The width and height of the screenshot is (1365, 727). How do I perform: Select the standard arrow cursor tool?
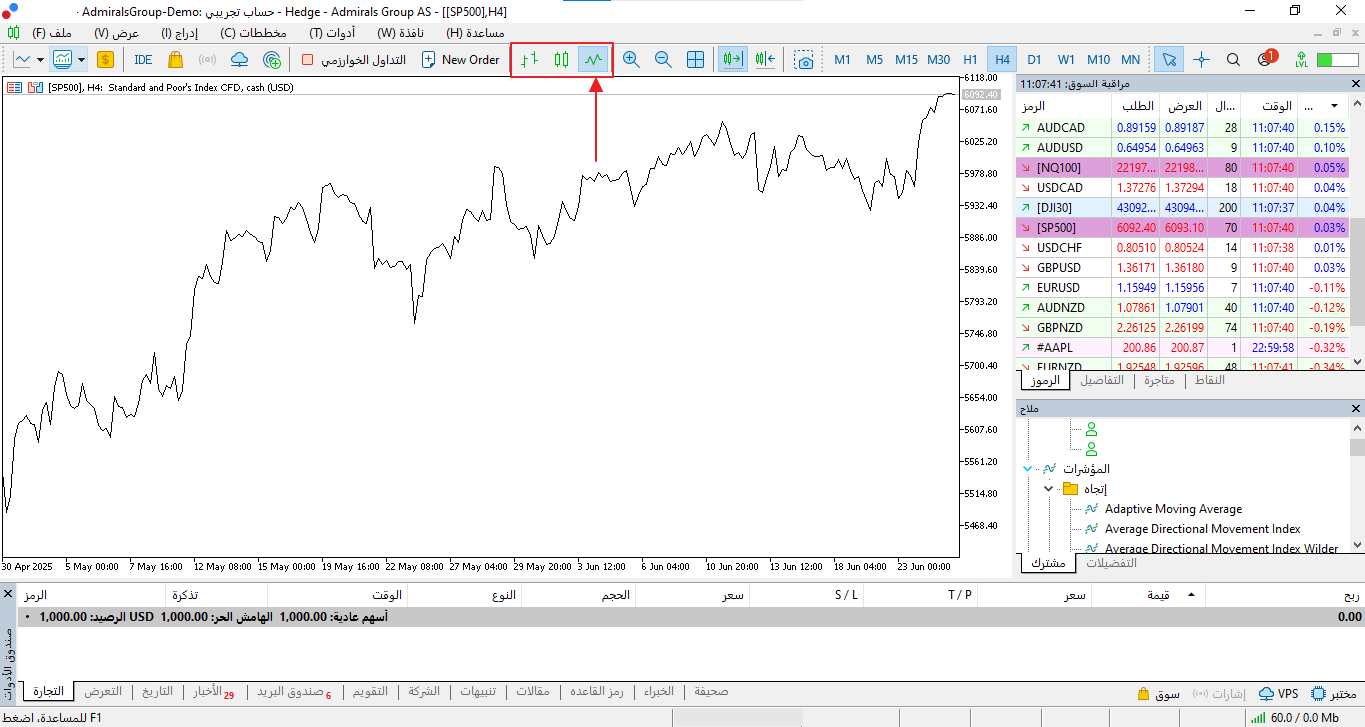point(1167,60)
